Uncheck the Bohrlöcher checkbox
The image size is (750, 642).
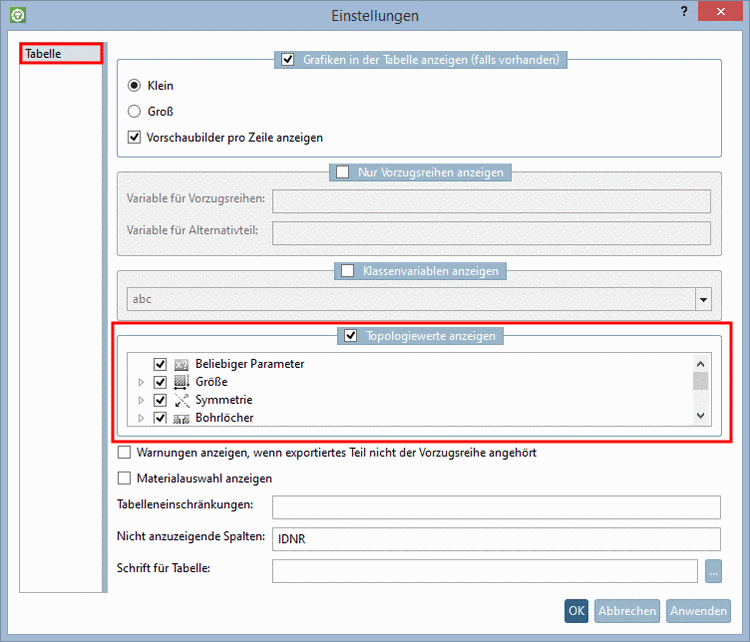160,418
